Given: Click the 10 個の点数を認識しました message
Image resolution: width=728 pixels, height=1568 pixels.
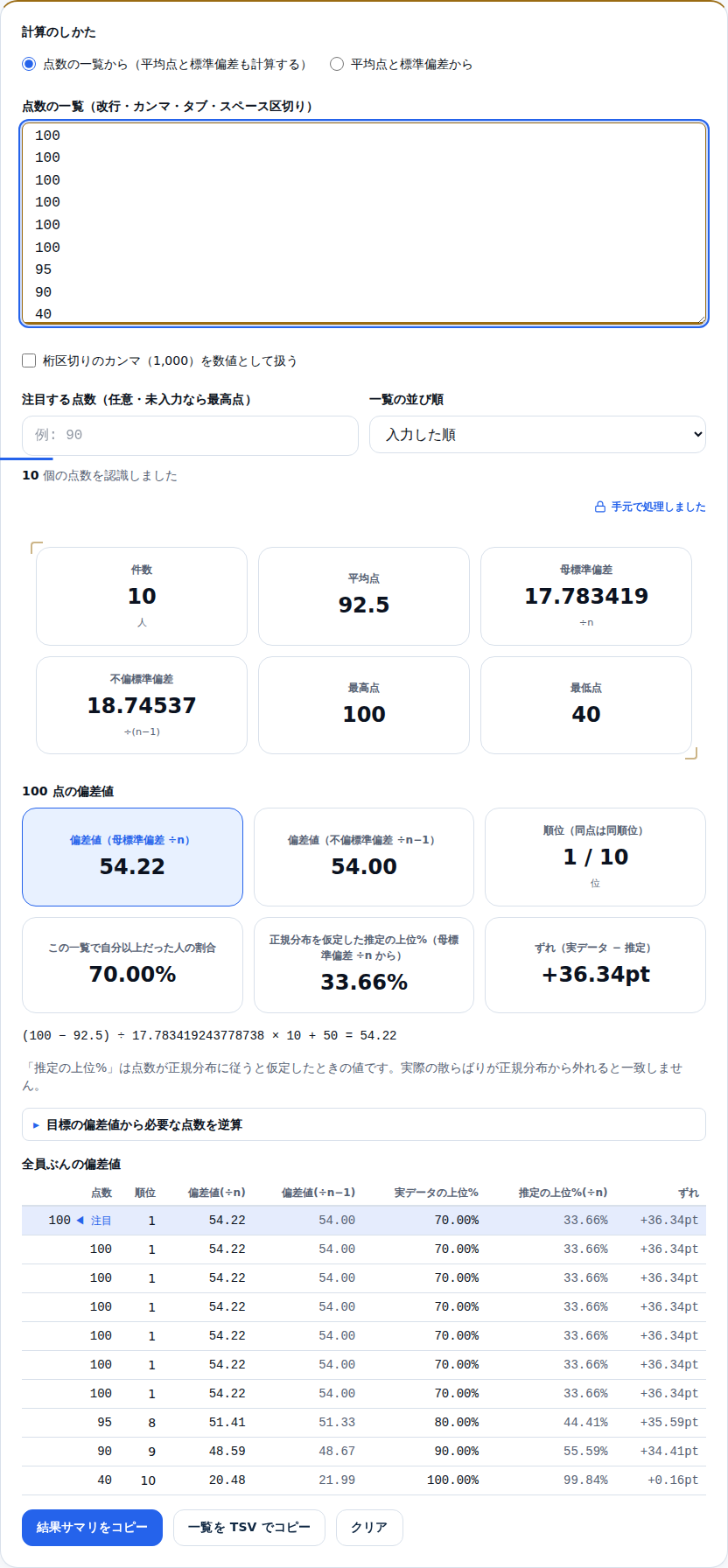Looking at the screenshot, I should click(x=100, y=475).
